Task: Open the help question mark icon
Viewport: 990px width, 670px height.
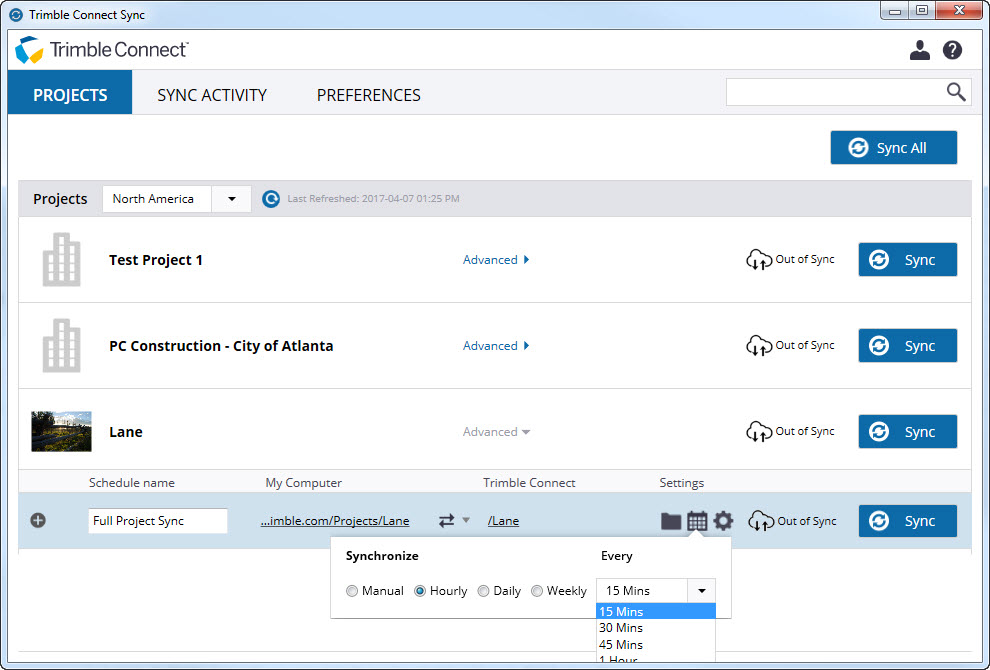Action: click(952, 50)
